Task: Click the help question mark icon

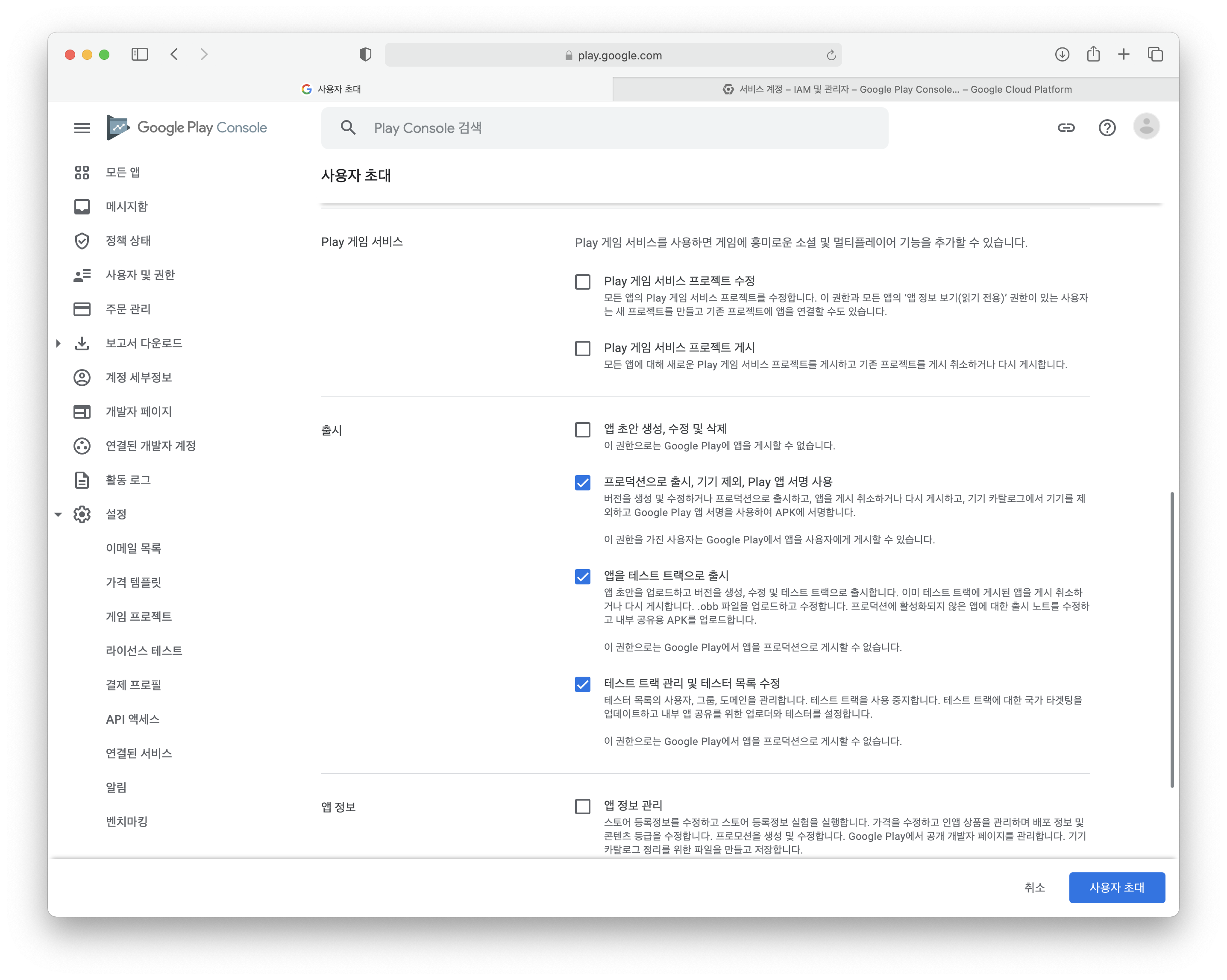Action: tap(1107, 128)
